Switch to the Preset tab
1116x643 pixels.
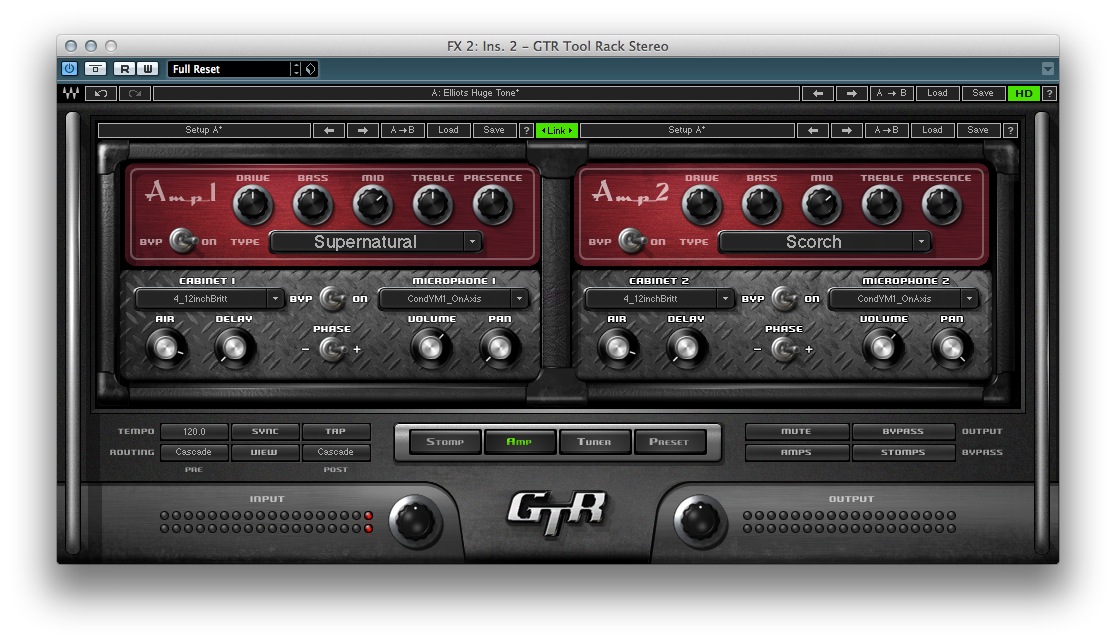click(669, 442)
